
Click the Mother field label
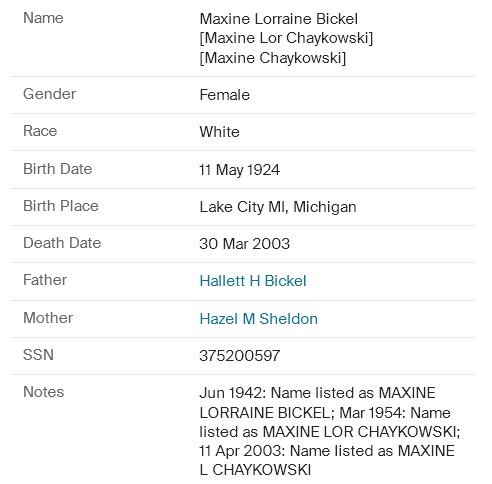pyautogui.click(x=48, y=318)
